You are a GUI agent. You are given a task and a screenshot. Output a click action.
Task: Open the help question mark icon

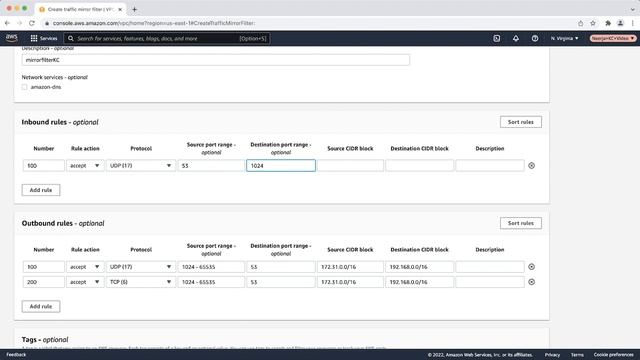(x=535, y=38)
